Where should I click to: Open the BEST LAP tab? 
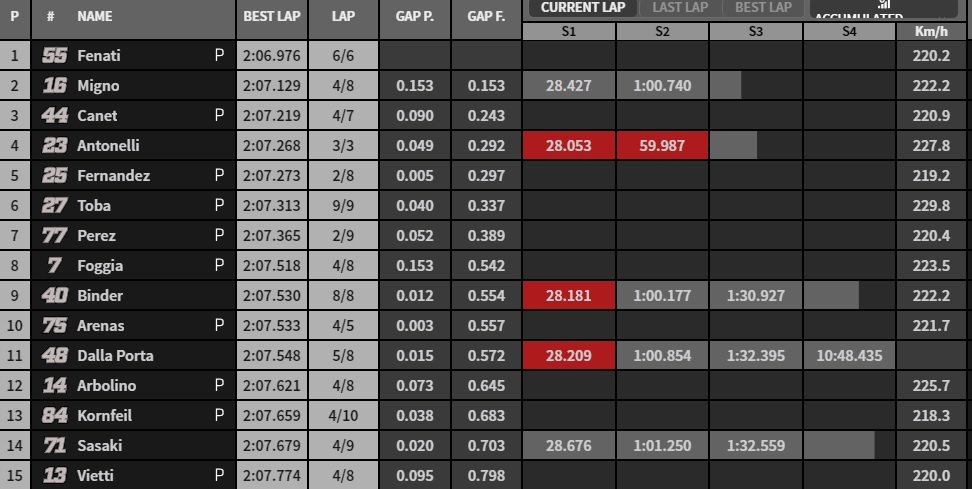763,8
